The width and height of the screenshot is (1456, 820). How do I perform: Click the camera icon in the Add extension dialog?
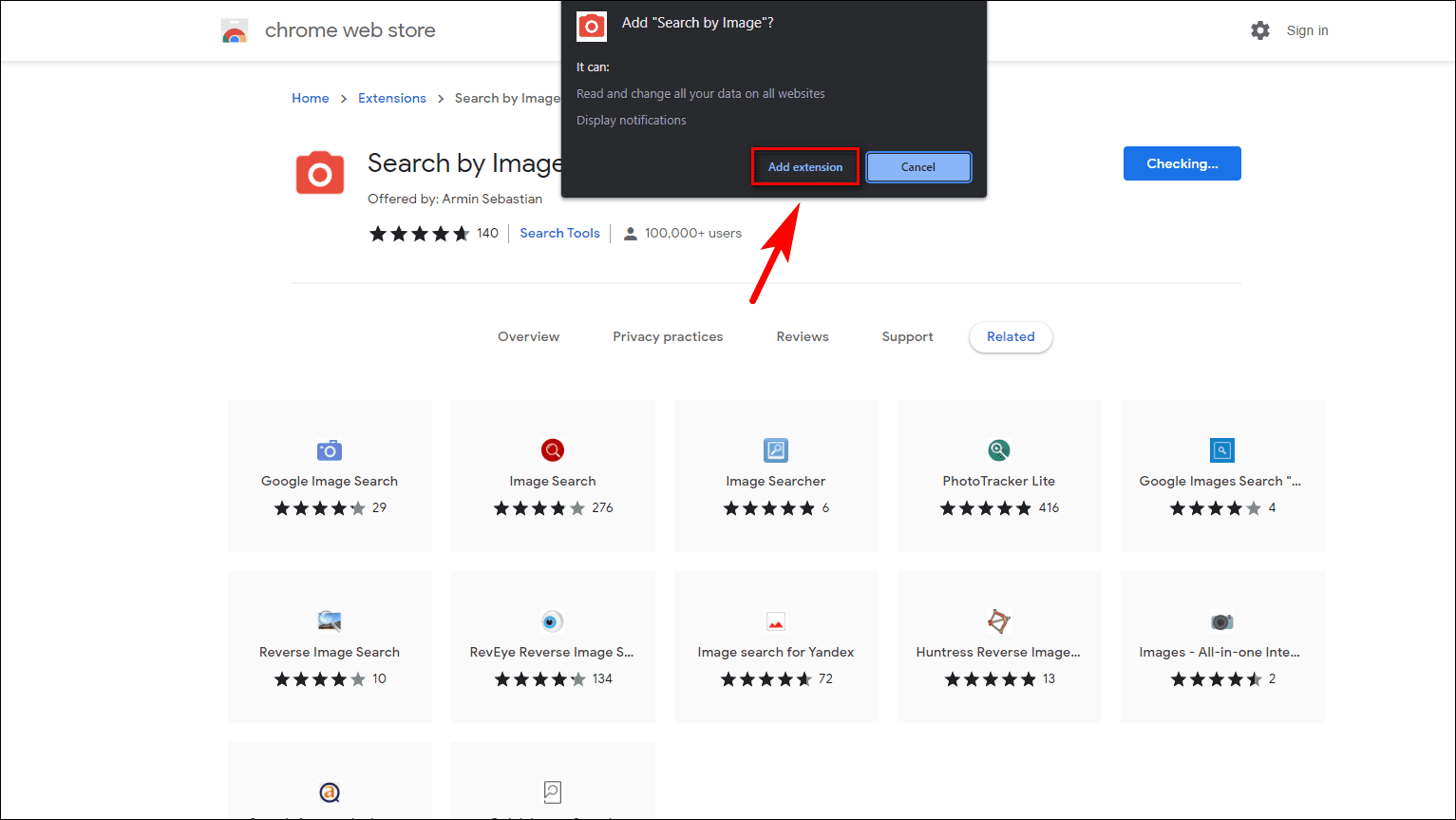coord(591,27)
